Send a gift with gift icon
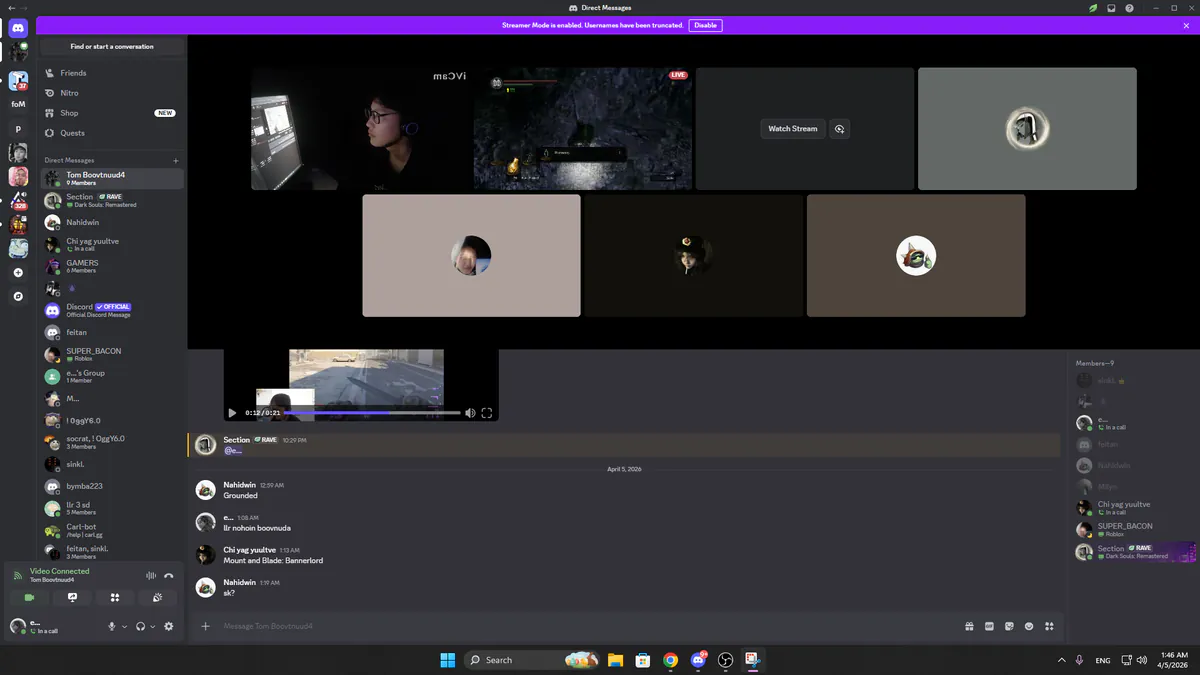This screenshot has height=675, width=1200. click(x=969, y=626)
